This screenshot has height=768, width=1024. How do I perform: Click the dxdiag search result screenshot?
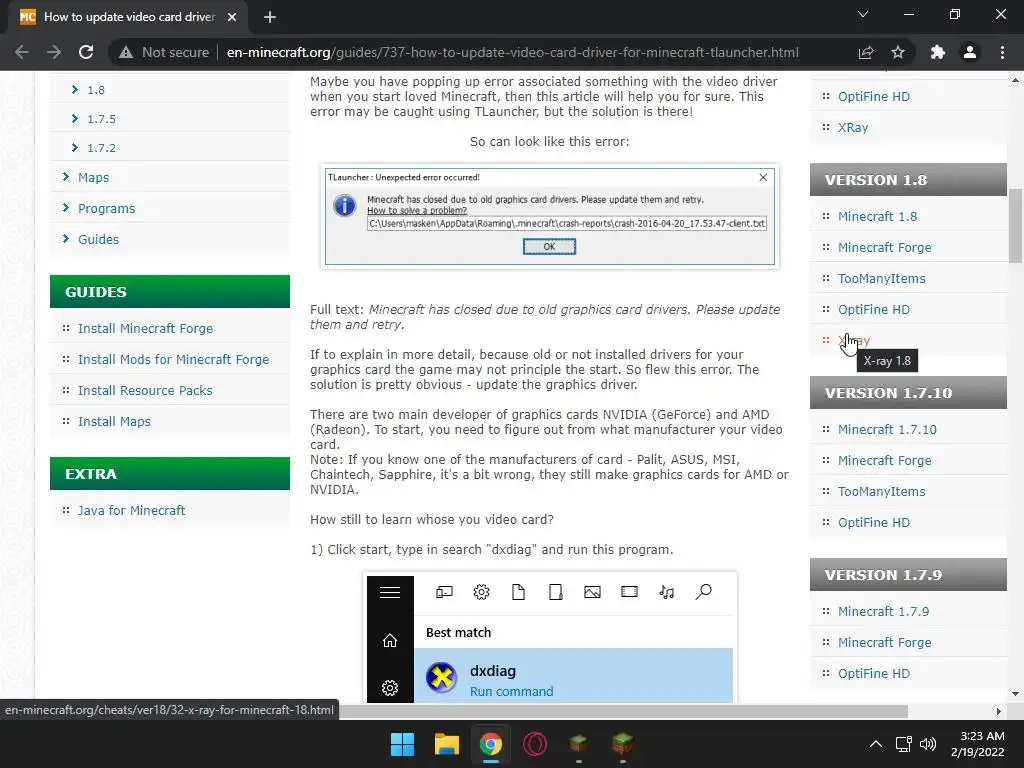tap(550, 637)
